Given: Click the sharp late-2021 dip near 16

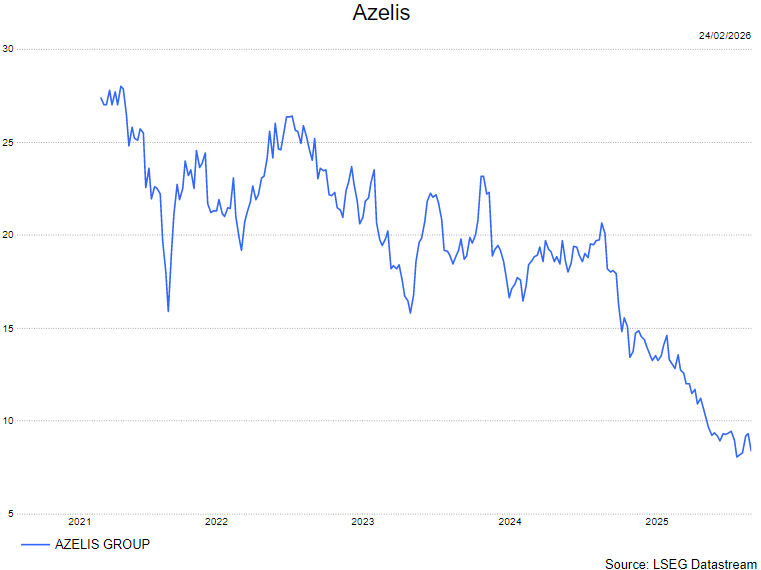Looking at the screenshot, I should 168,311.
